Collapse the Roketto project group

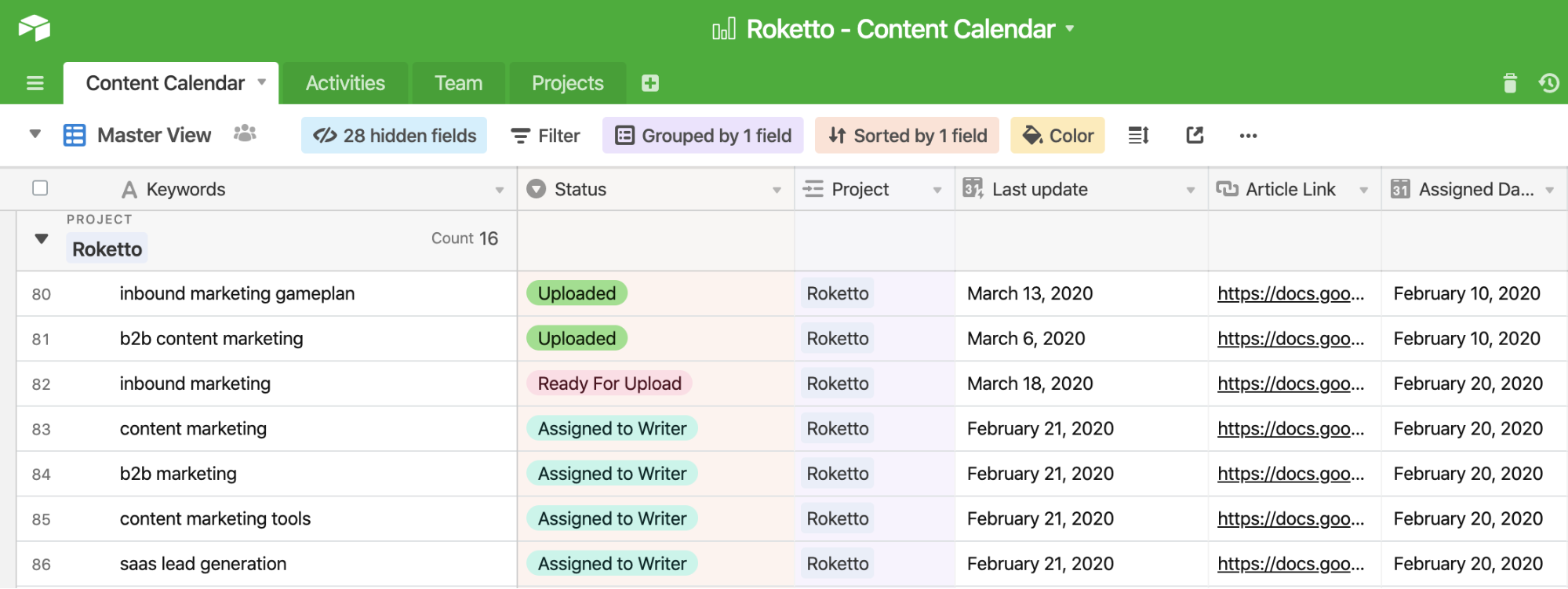coord(42,238)
